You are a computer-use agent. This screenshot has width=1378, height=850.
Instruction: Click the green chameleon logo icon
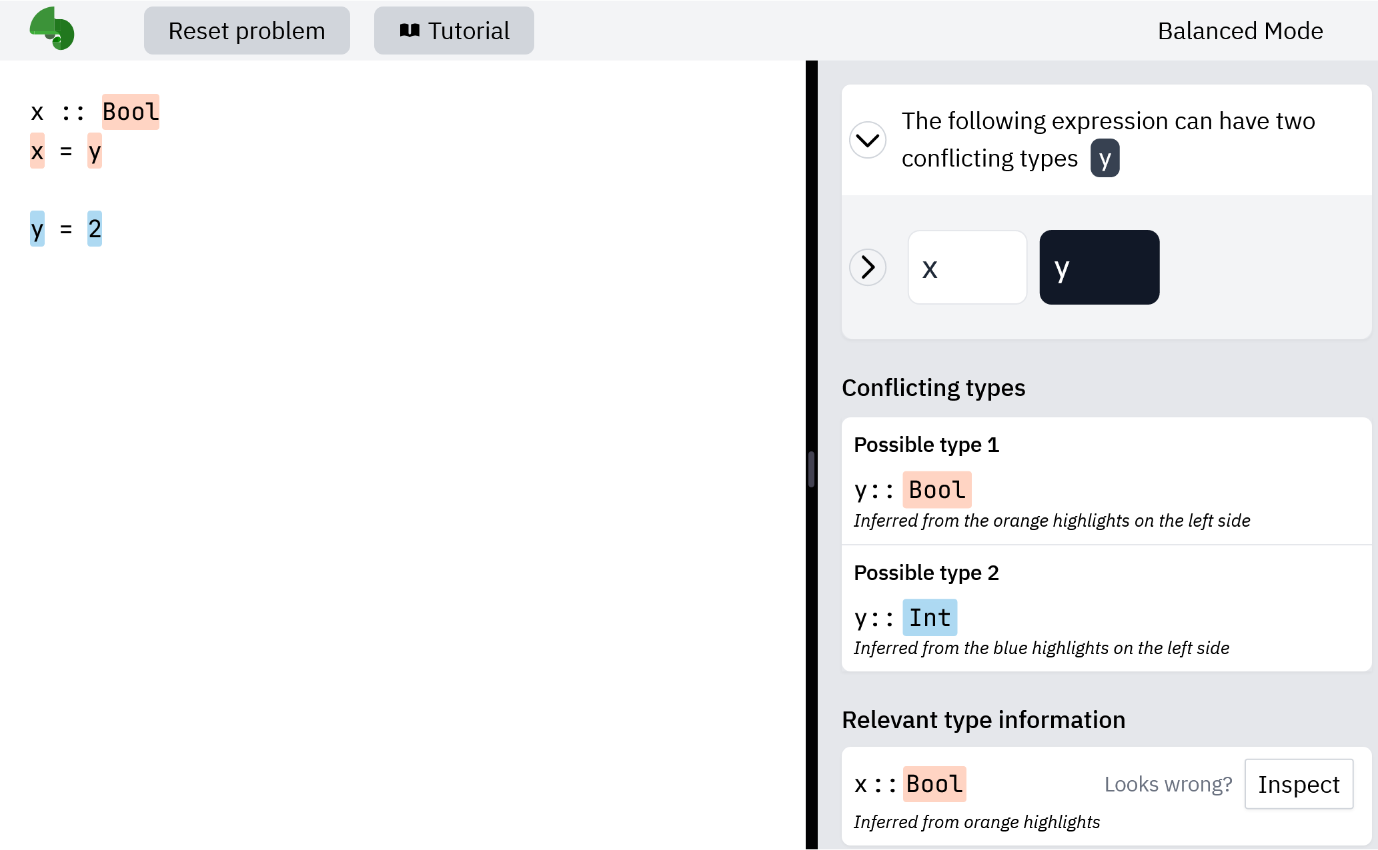point(52,28)
